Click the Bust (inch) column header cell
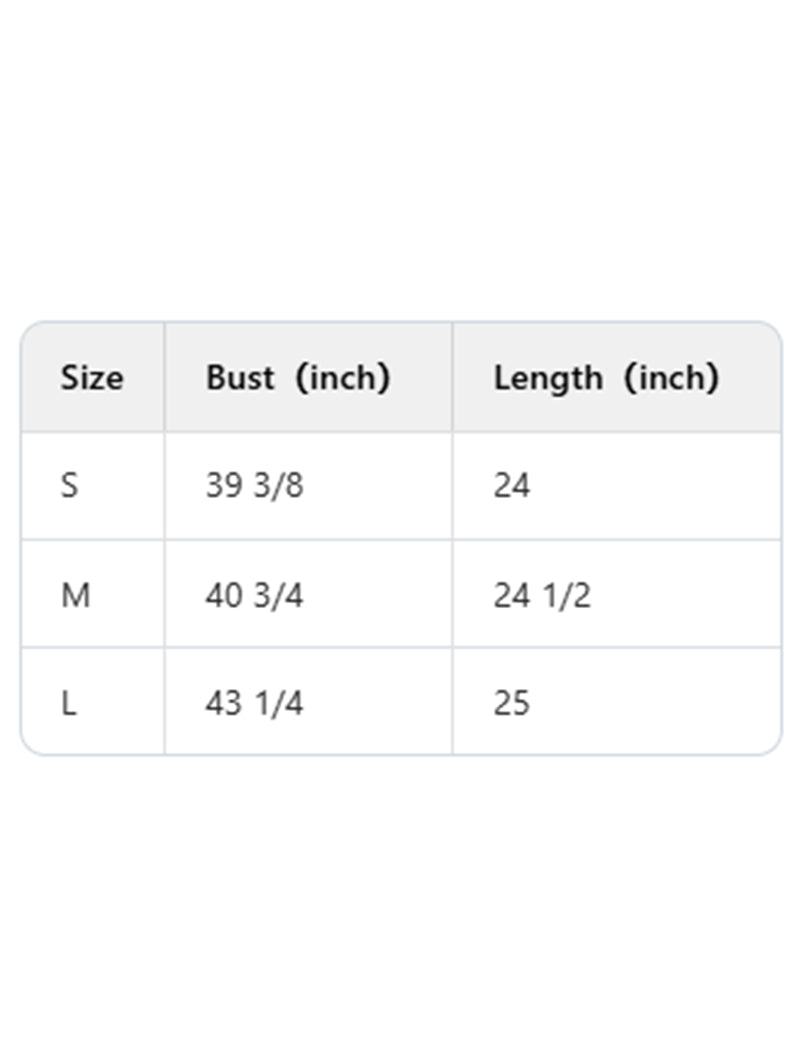800x1050 pixels. 298,378
